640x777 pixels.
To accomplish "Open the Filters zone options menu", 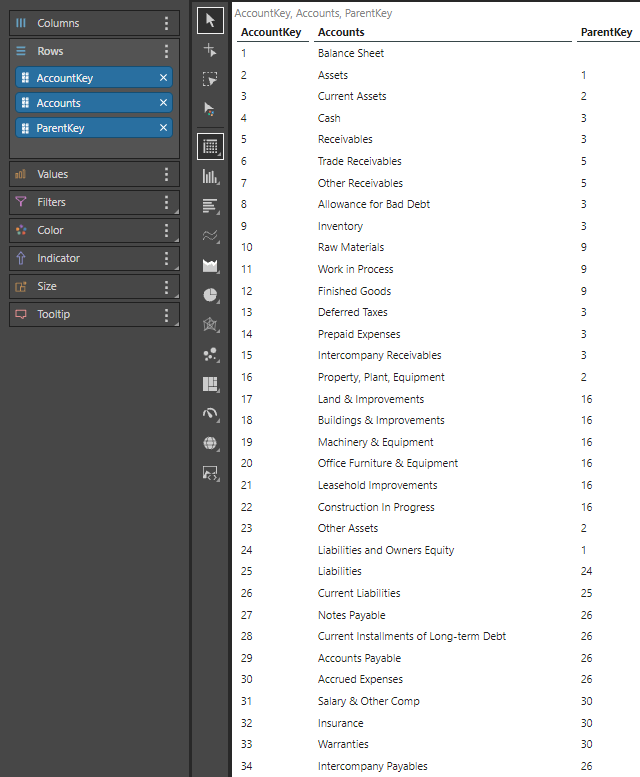I will pos(166,202).
